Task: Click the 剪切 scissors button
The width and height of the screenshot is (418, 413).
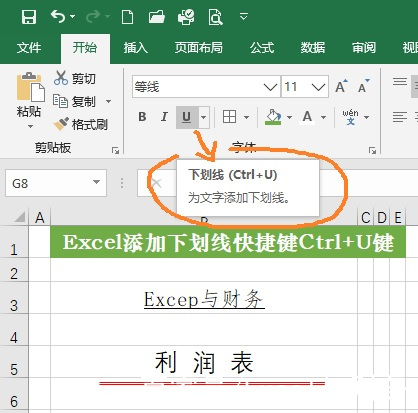Action: coord(75,78)
